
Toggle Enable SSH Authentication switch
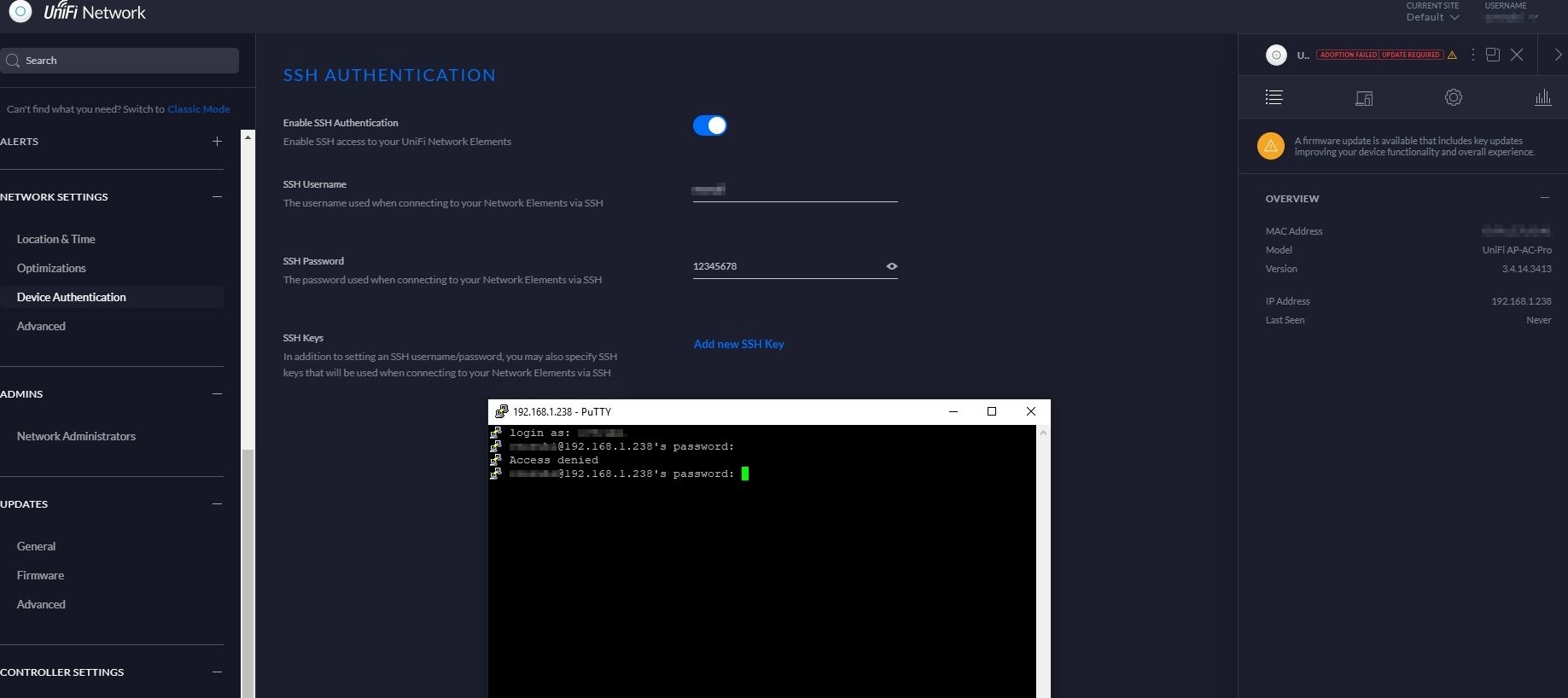(x=709, y=125)
